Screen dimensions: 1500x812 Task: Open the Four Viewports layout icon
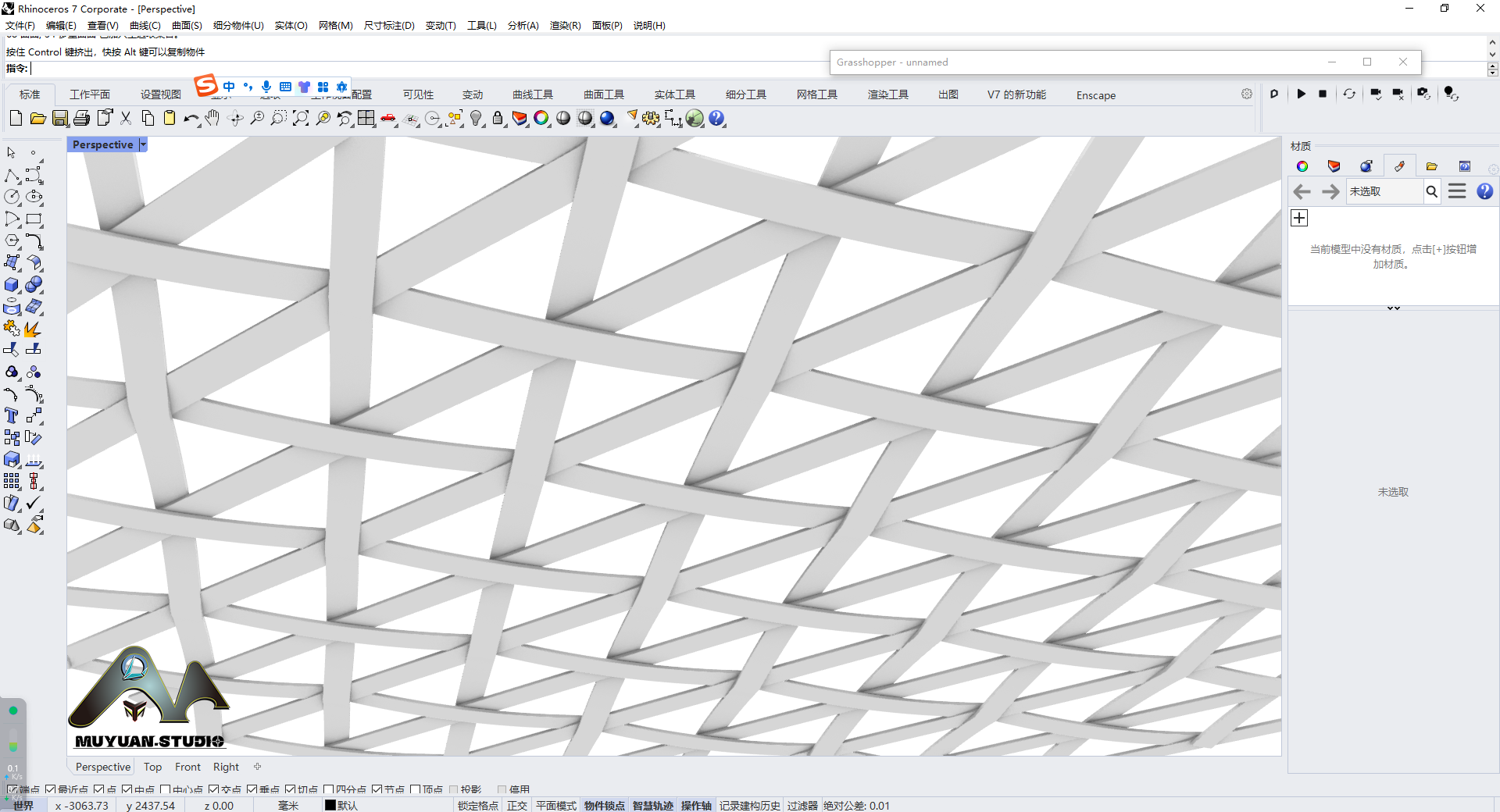[366, 118]
